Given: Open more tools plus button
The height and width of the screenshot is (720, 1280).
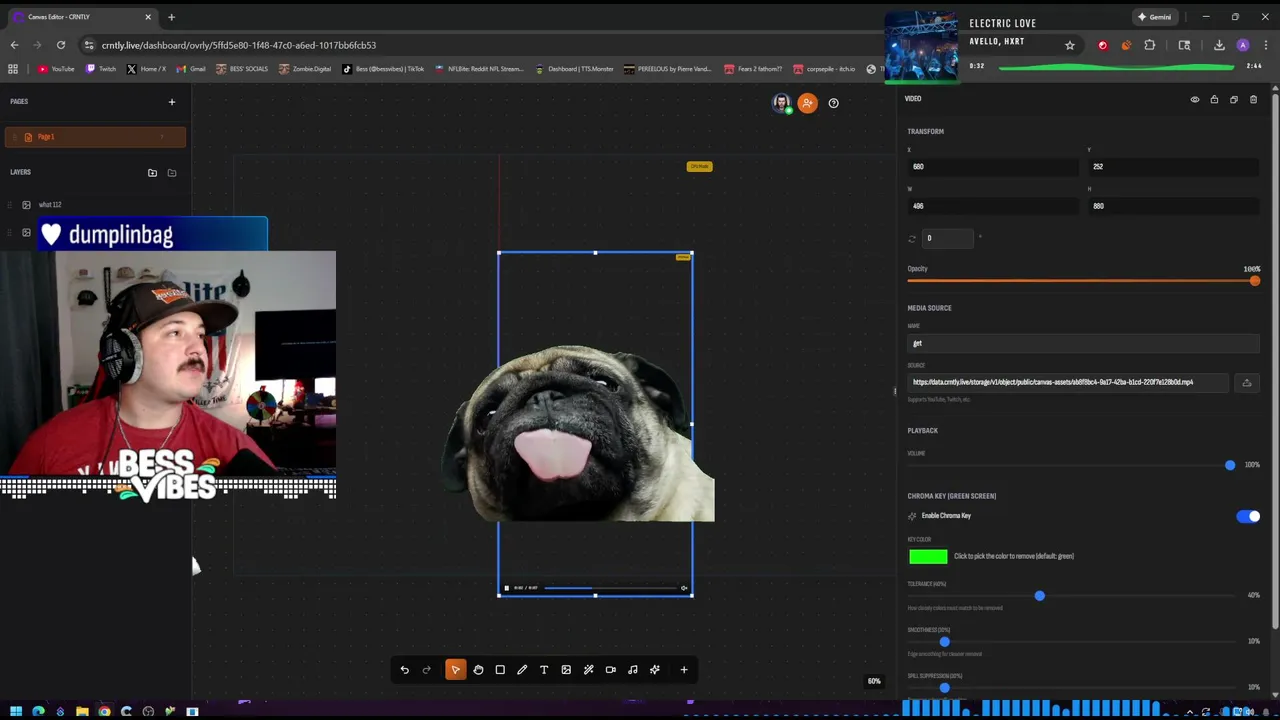Looking at the screenshot, I should click(x=684, y=670).
